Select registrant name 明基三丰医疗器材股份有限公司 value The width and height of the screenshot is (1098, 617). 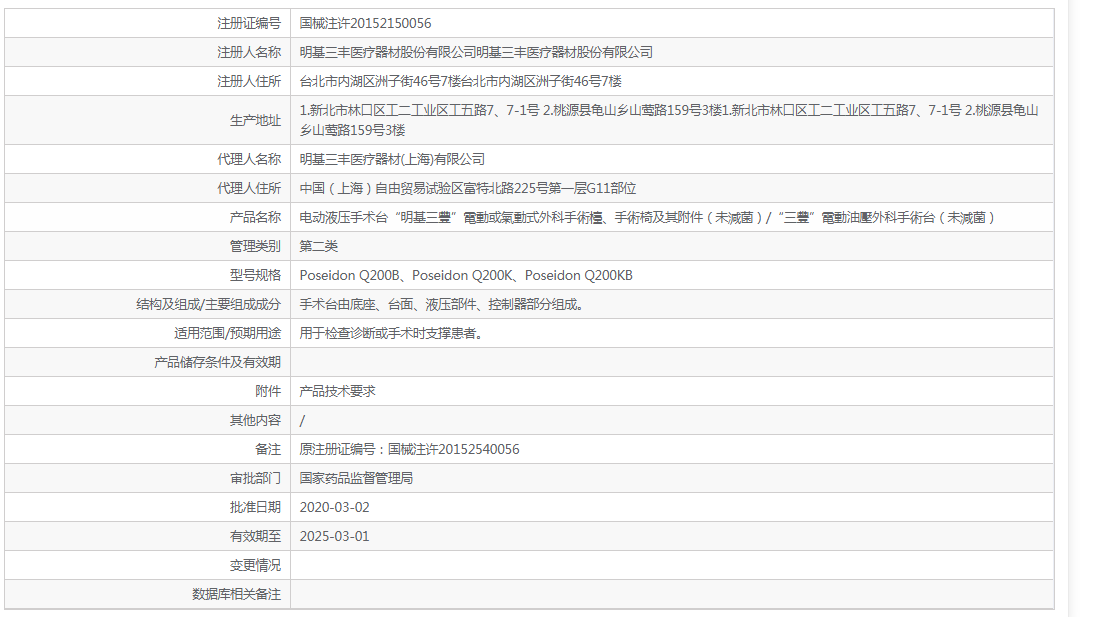coord(476,53)
